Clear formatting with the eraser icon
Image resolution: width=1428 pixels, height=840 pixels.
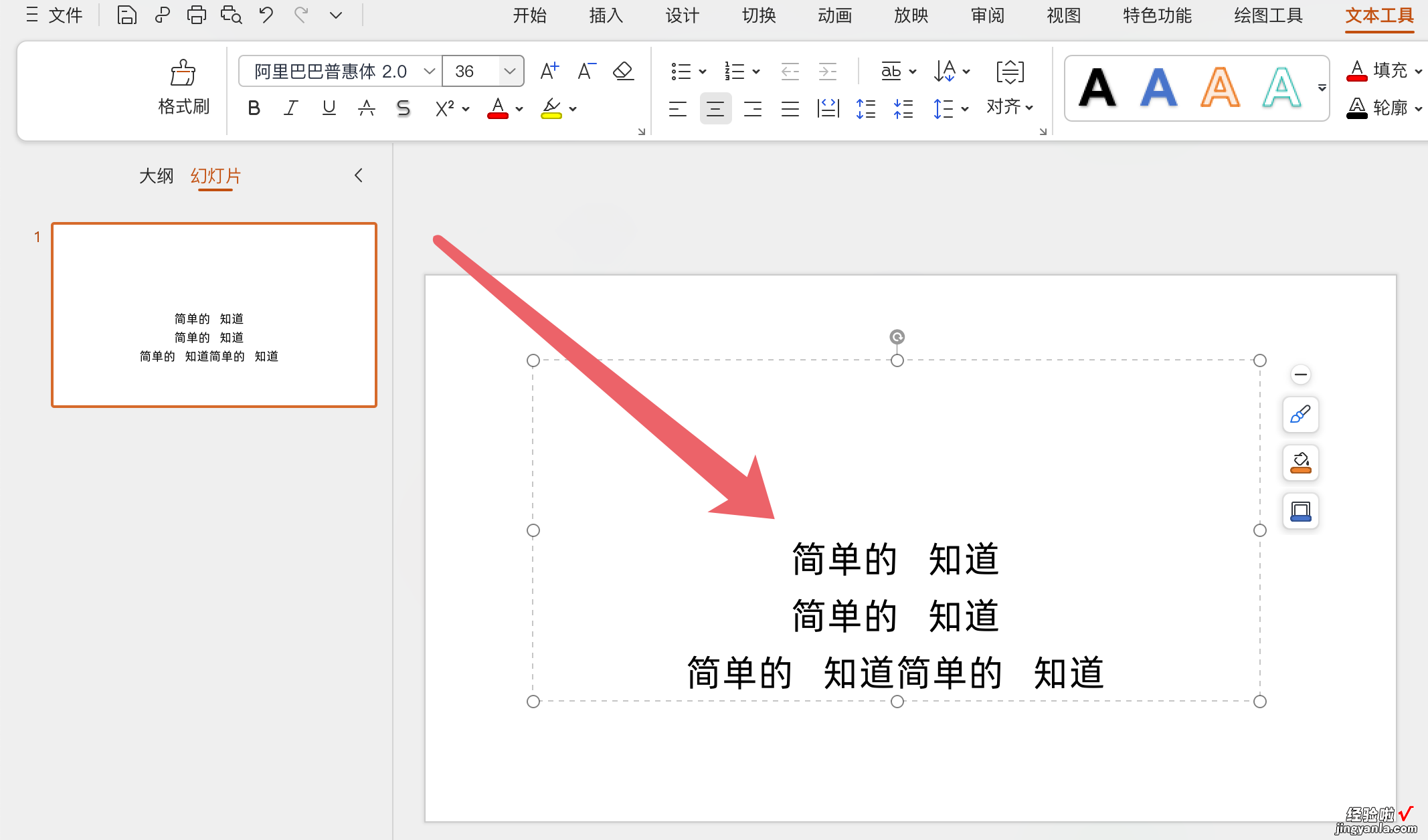click(x=623, y=70)
